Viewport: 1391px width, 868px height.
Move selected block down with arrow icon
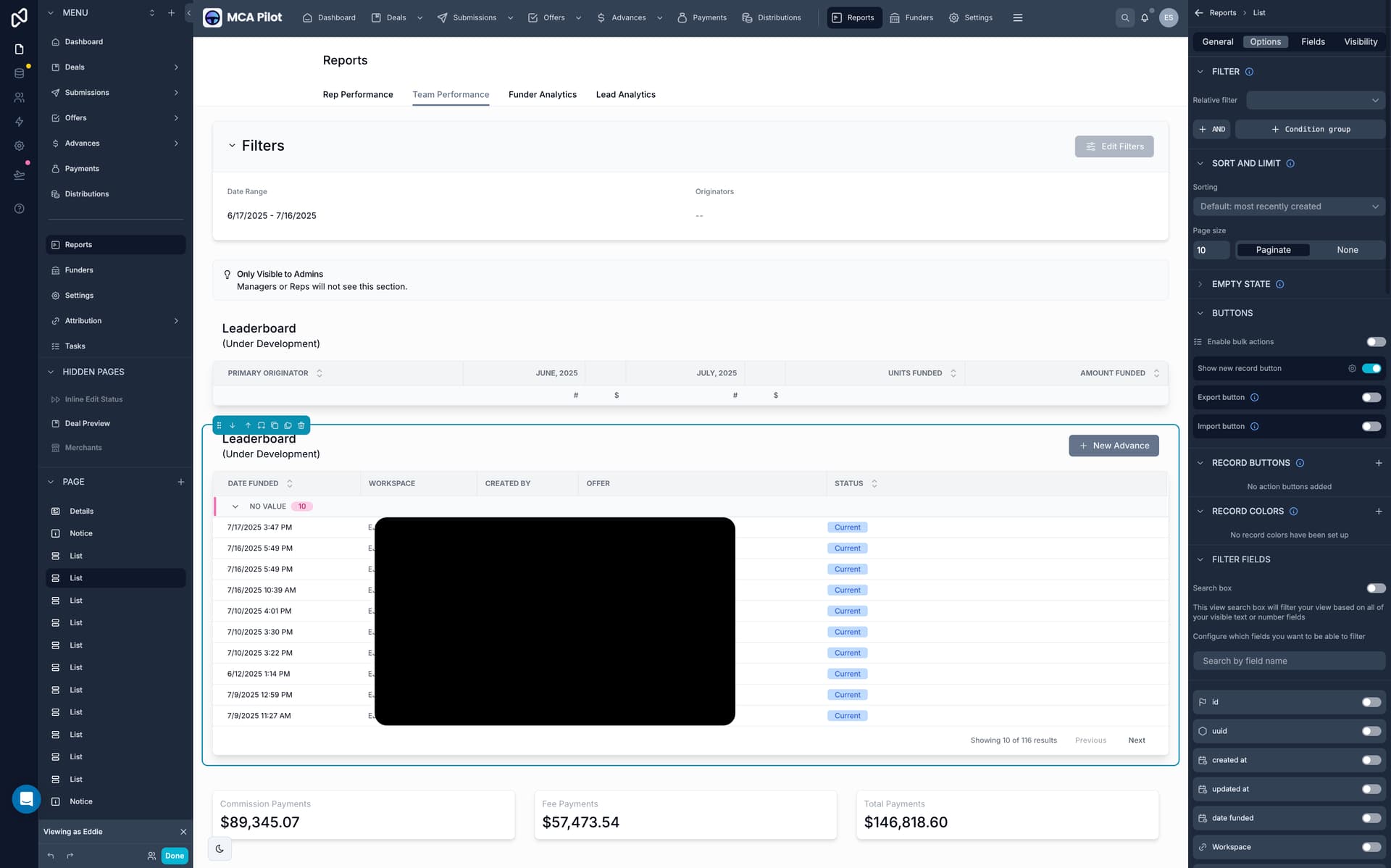[233, 425]
